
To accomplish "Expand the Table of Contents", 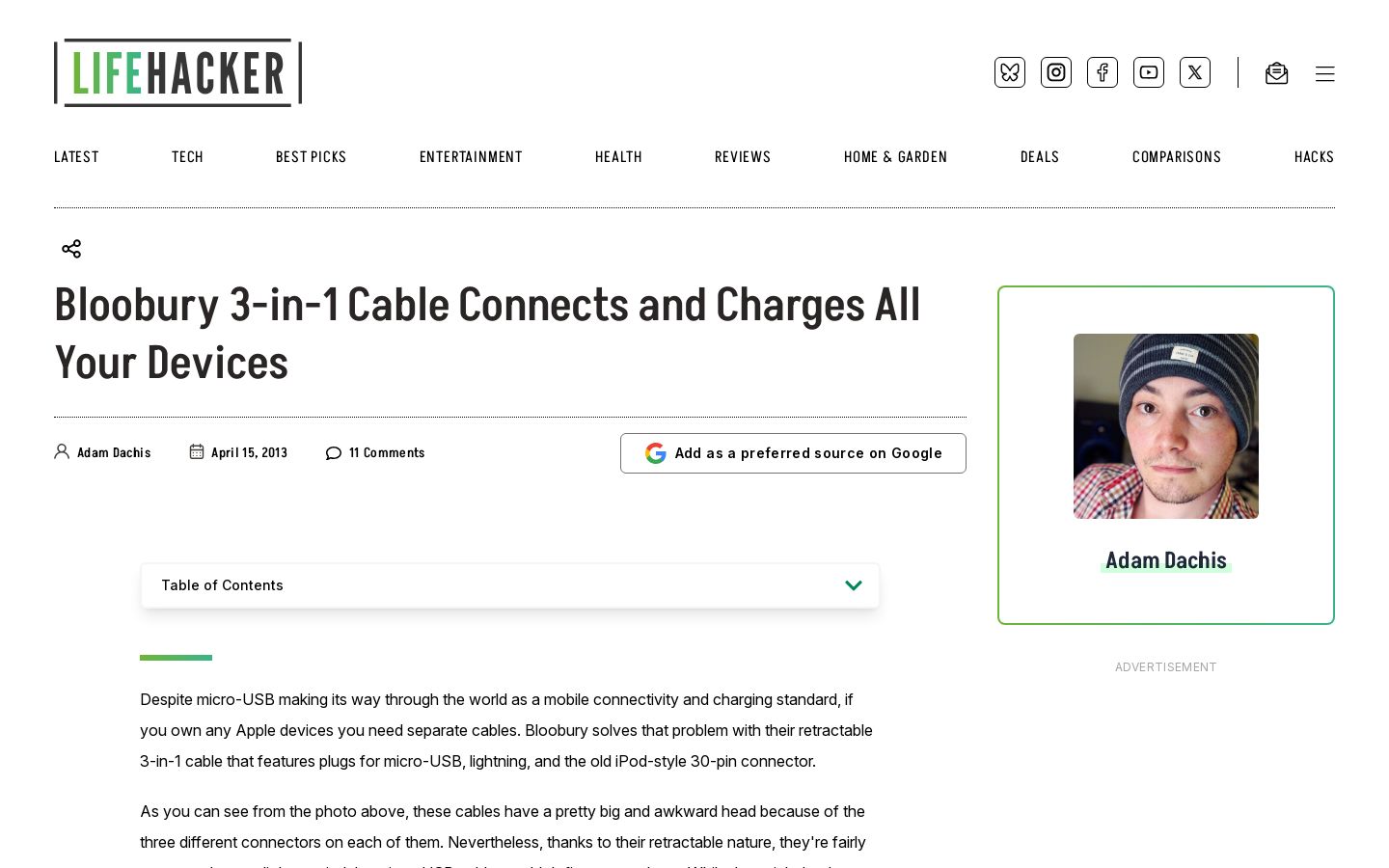I will click(x=510, y=585).
